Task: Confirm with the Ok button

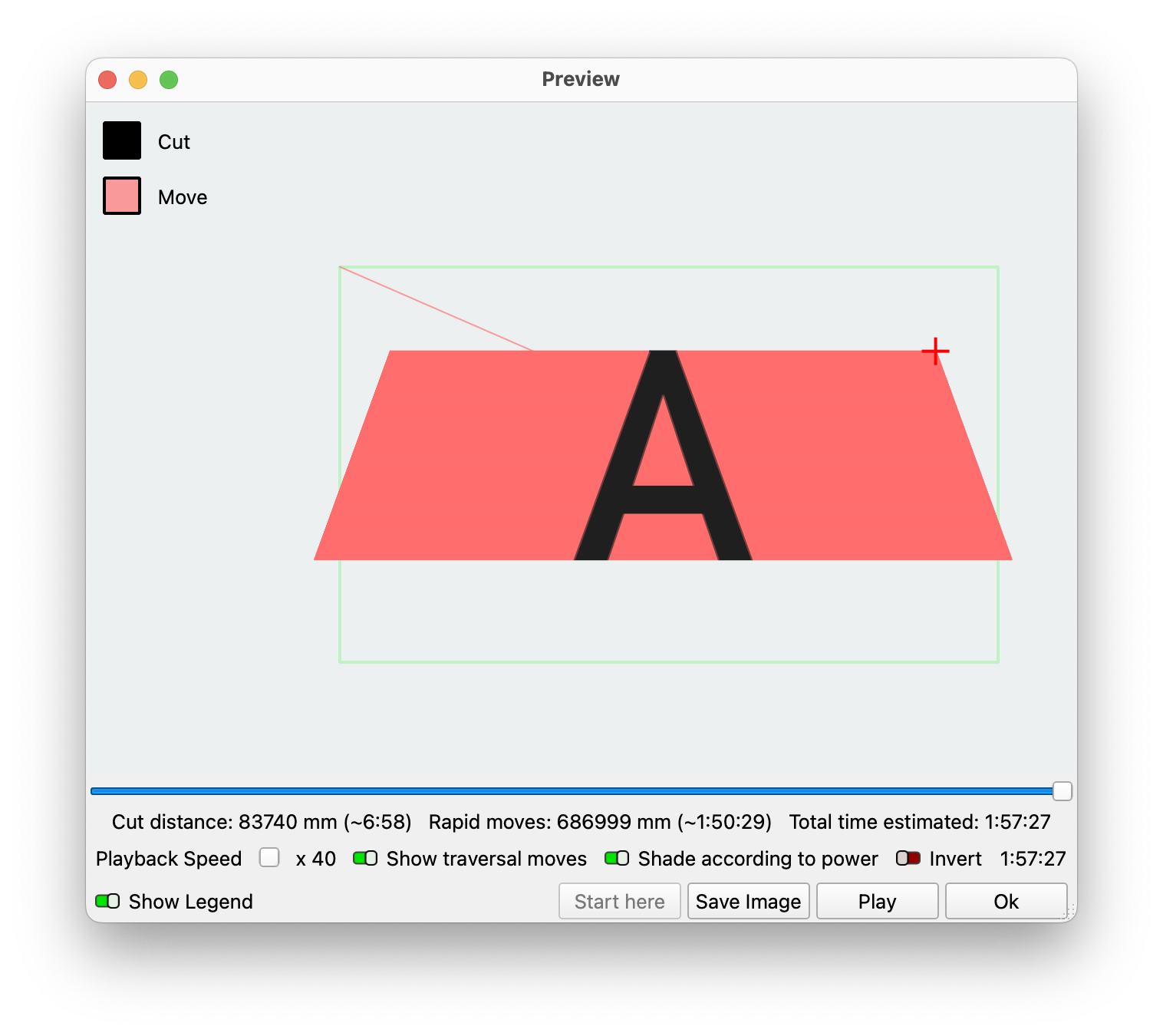Action: (x=1006, y=901)
